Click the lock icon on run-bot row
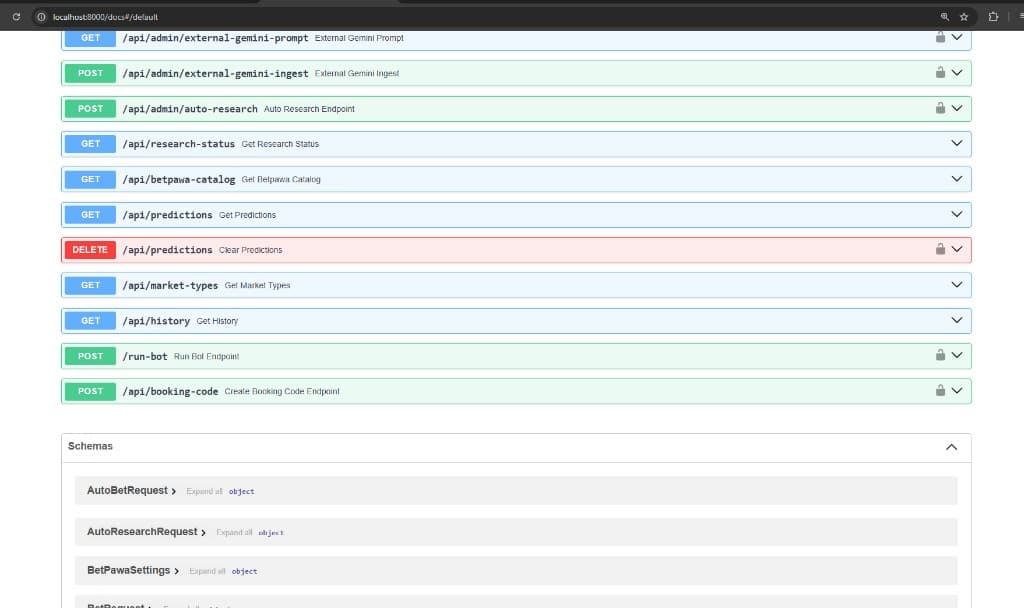The height and width of the screenshot is (608, 1024). point(940,355)
